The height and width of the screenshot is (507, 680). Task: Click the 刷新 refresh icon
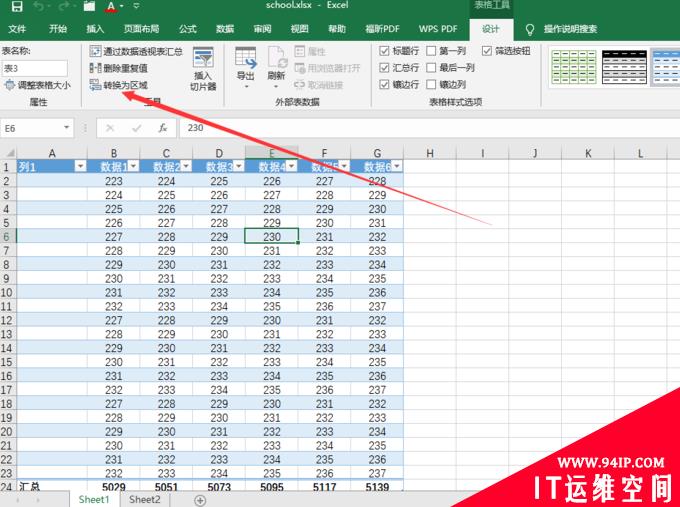(x=276, y=59)
